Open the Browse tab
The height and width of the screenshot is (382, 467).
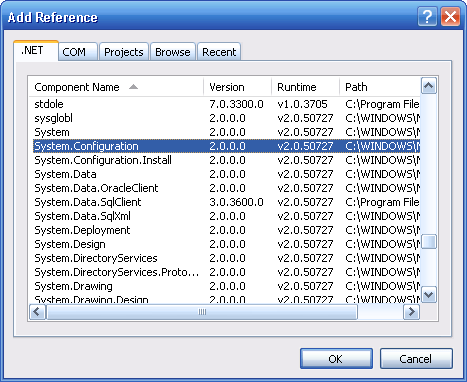pyautogui.click(x=173, y=52)
